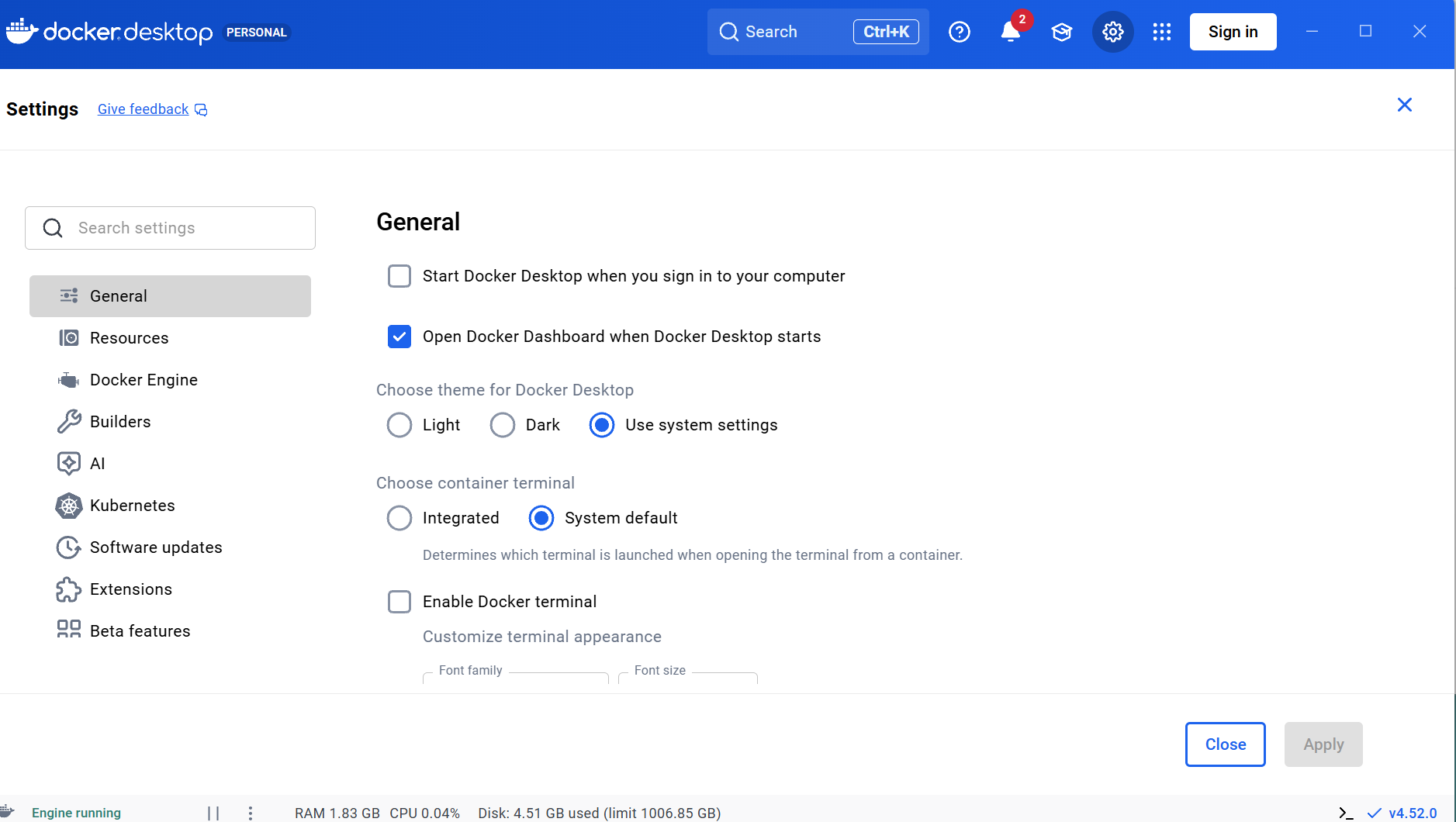Image resolution: width=1456 pixels, height=822 pixels.
Task: Open the help question mark icon
Action: point(960,32)
